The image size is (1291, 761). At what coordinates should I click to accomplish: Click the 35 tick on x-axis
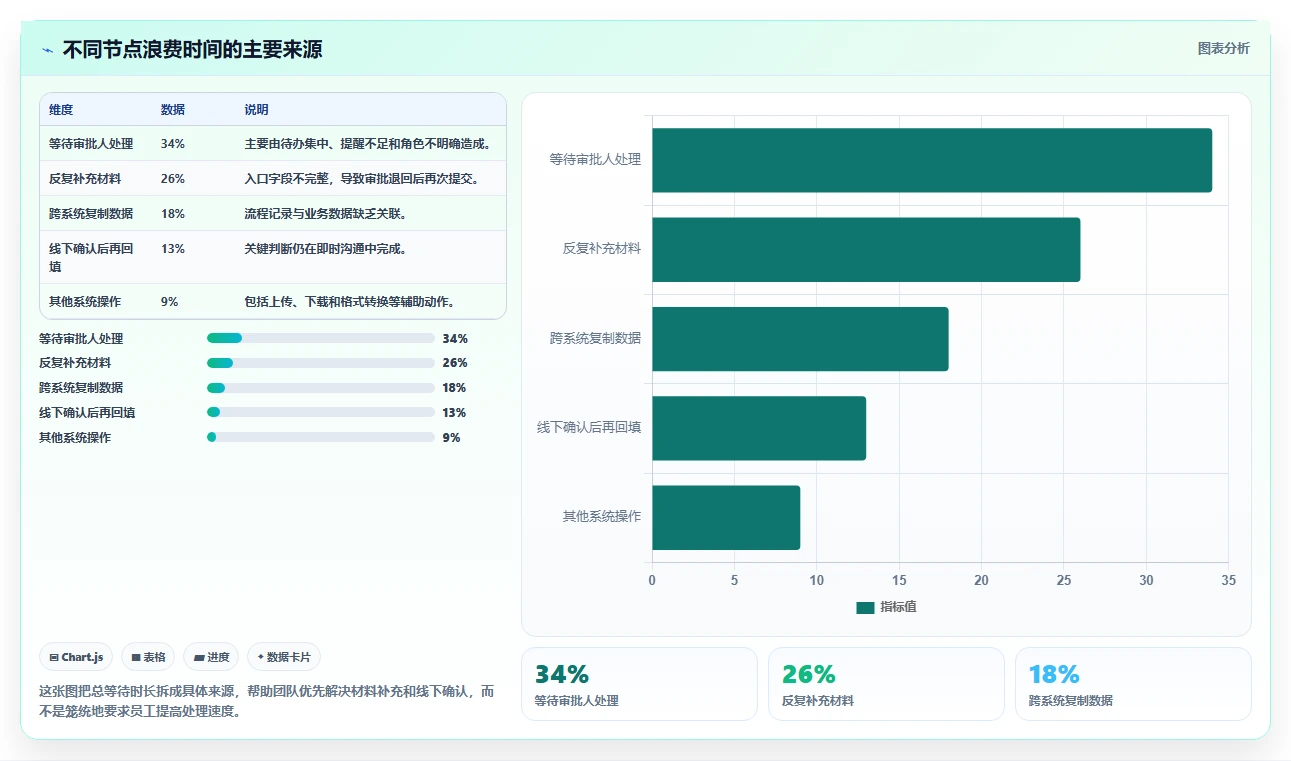pos(1228,580)
